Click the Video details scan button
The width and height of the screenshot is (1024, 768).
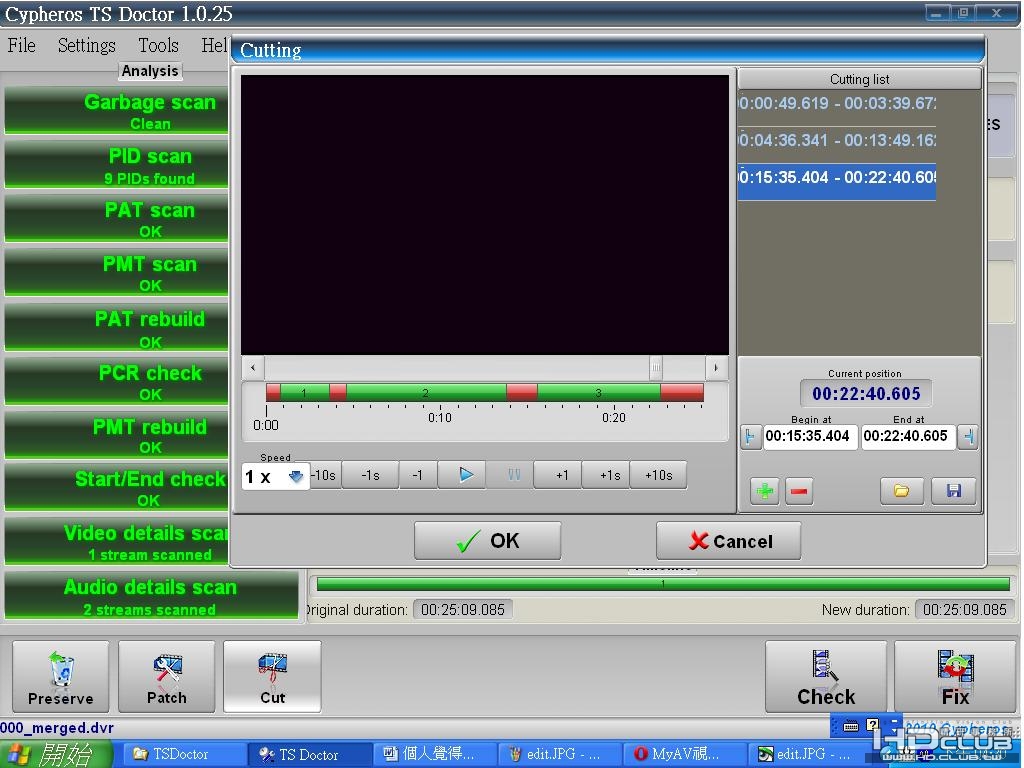point(117,542)
